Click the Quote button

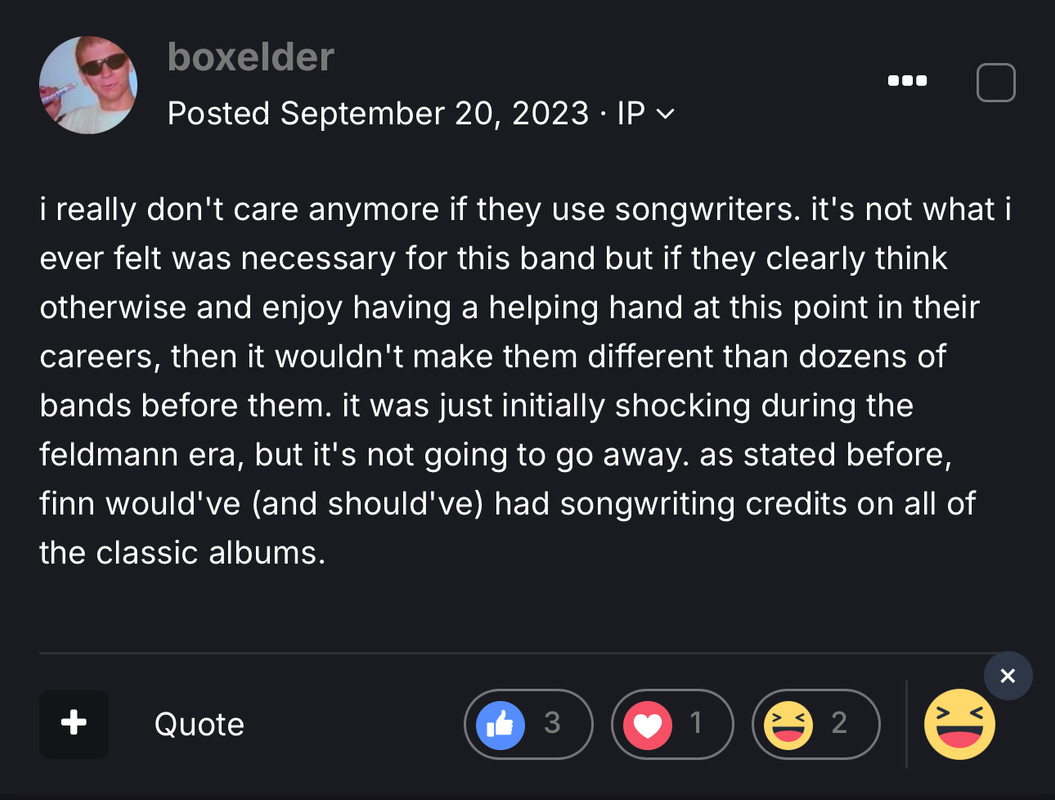tap(199, 724)
